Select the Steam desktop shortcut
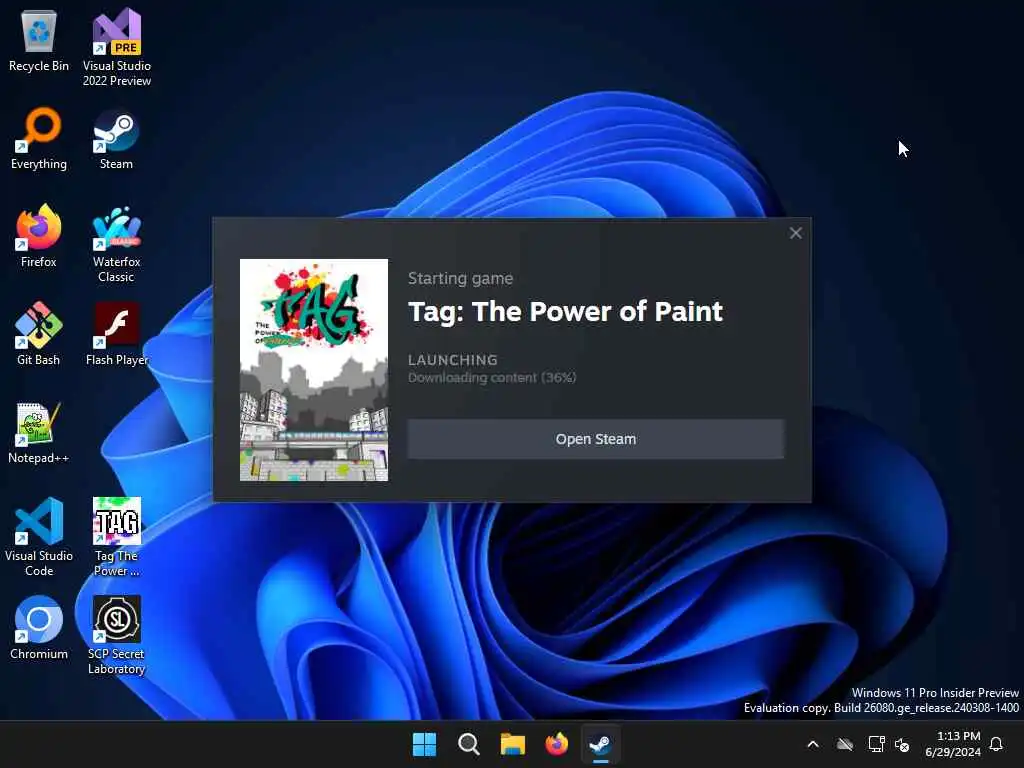Screen dimensions: 1024x768 tap(116, 138)
